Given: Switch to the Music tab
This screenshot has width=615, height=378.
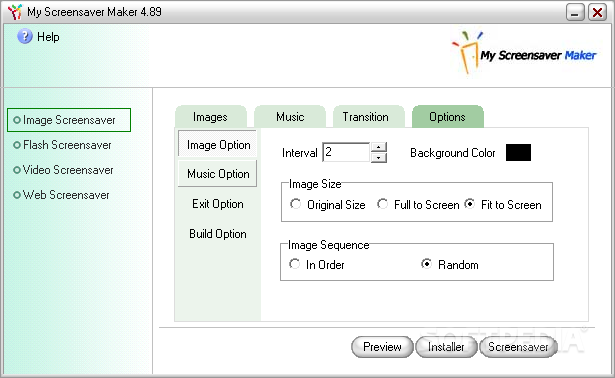Looking at the screenshot, I should tap(290, 116).
